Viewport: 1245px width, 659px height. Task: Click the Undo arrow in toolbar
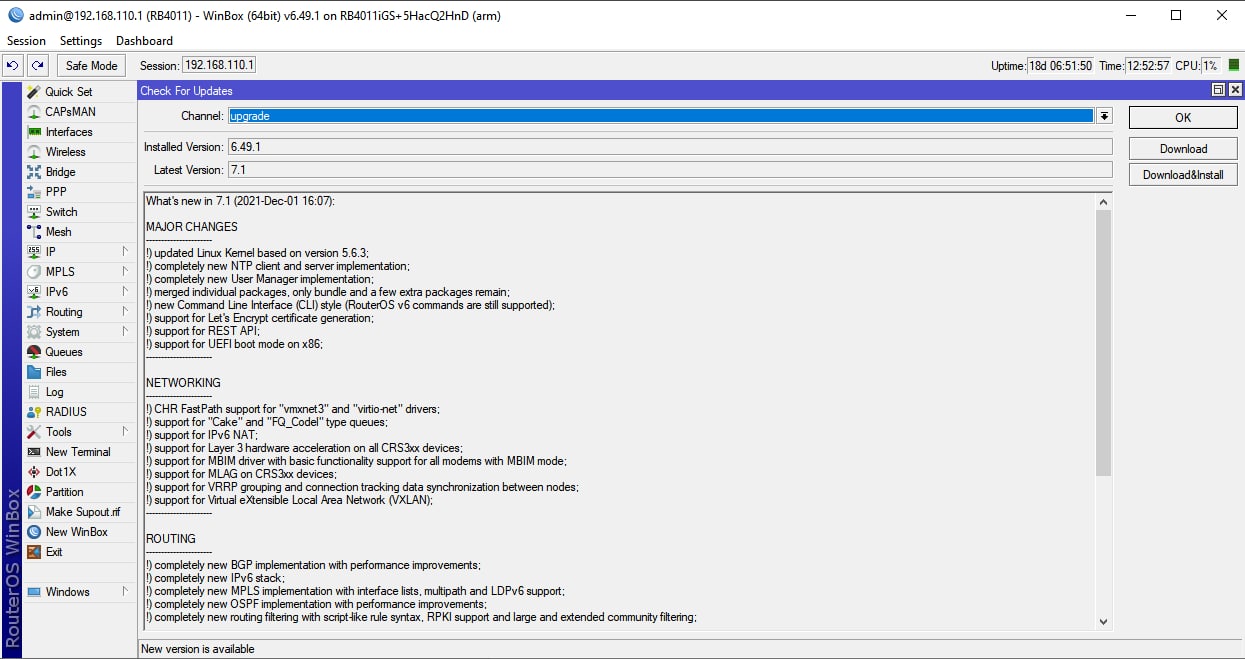(13, 65)
